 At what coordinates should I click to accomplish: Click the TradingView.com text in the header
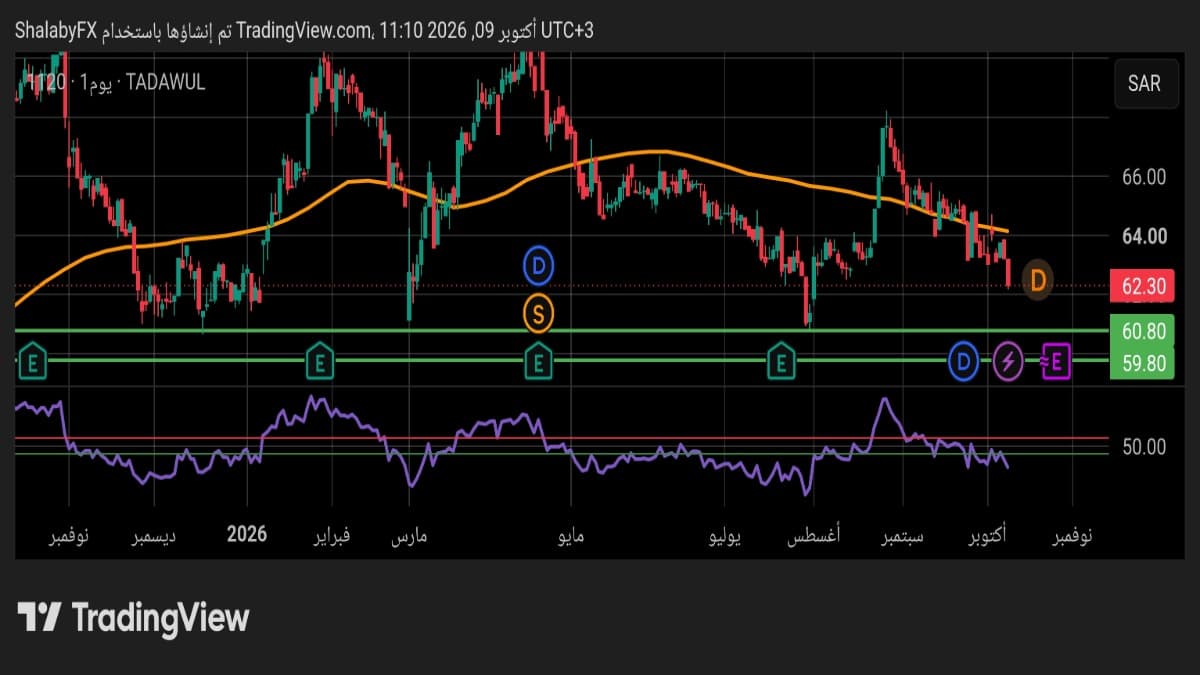(303, 31)
